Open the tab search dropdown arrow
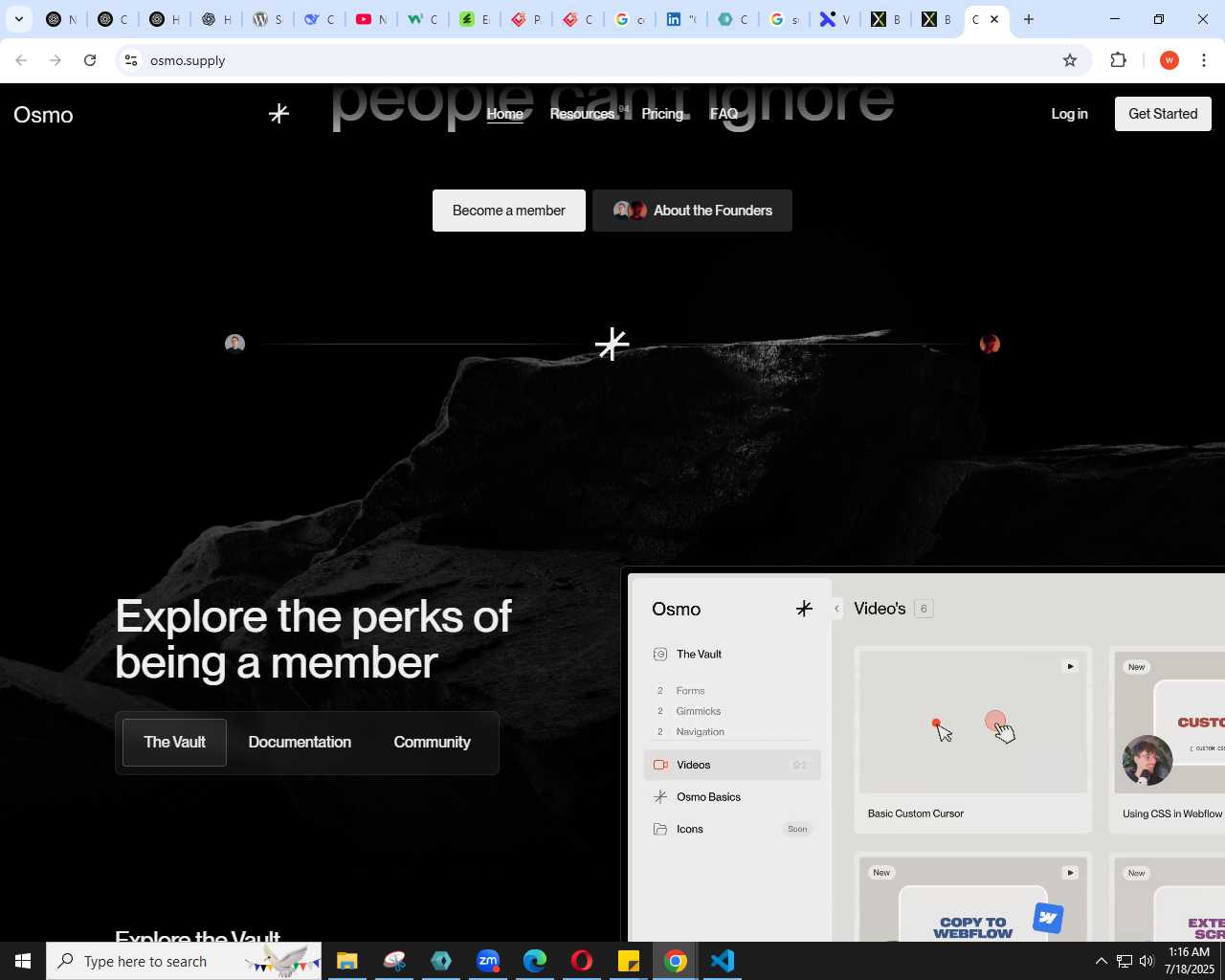The height and width of the screenshot is (980, 1225). click(x=19, y=19)
